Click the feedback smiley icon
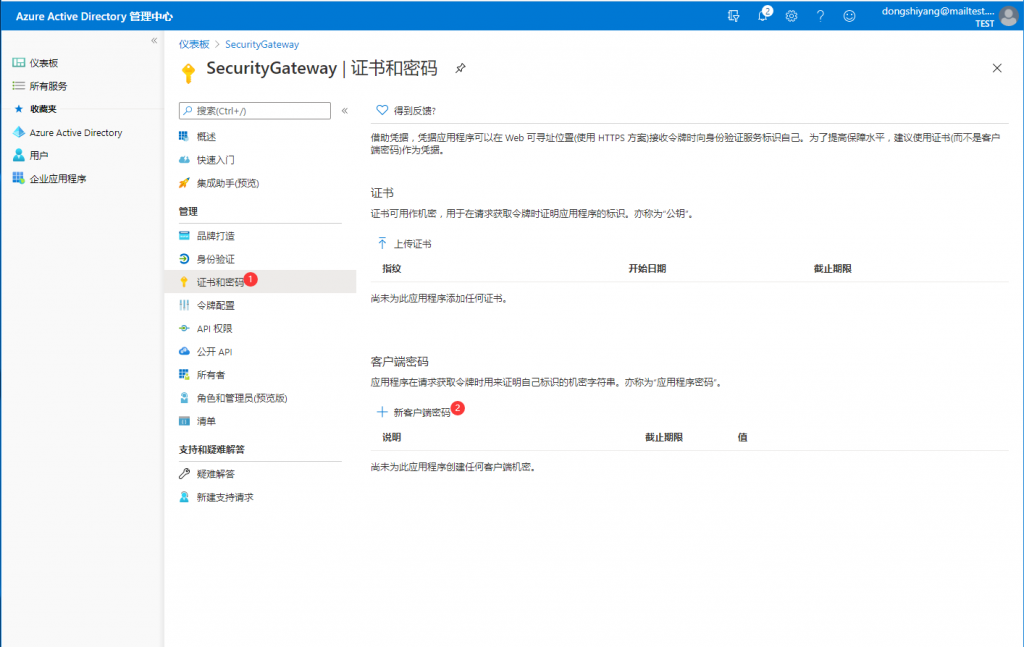1024x647 pixels. (849, 16)
